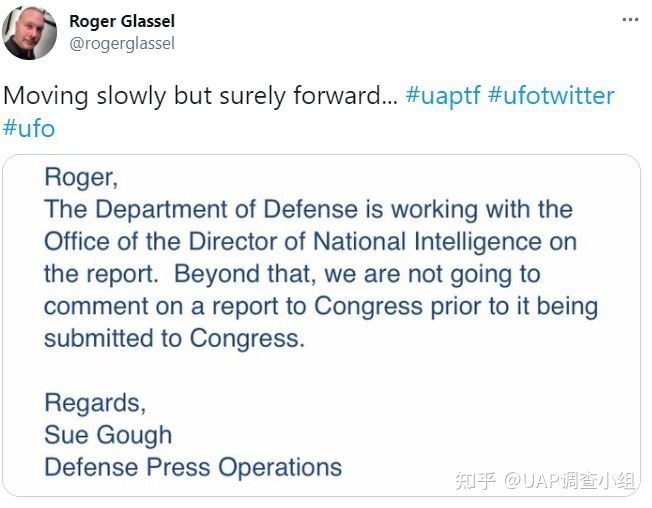Click the "Regards," sign-off text
The width and height of the screenshot is (652, 508).
(x=95, y=403)
